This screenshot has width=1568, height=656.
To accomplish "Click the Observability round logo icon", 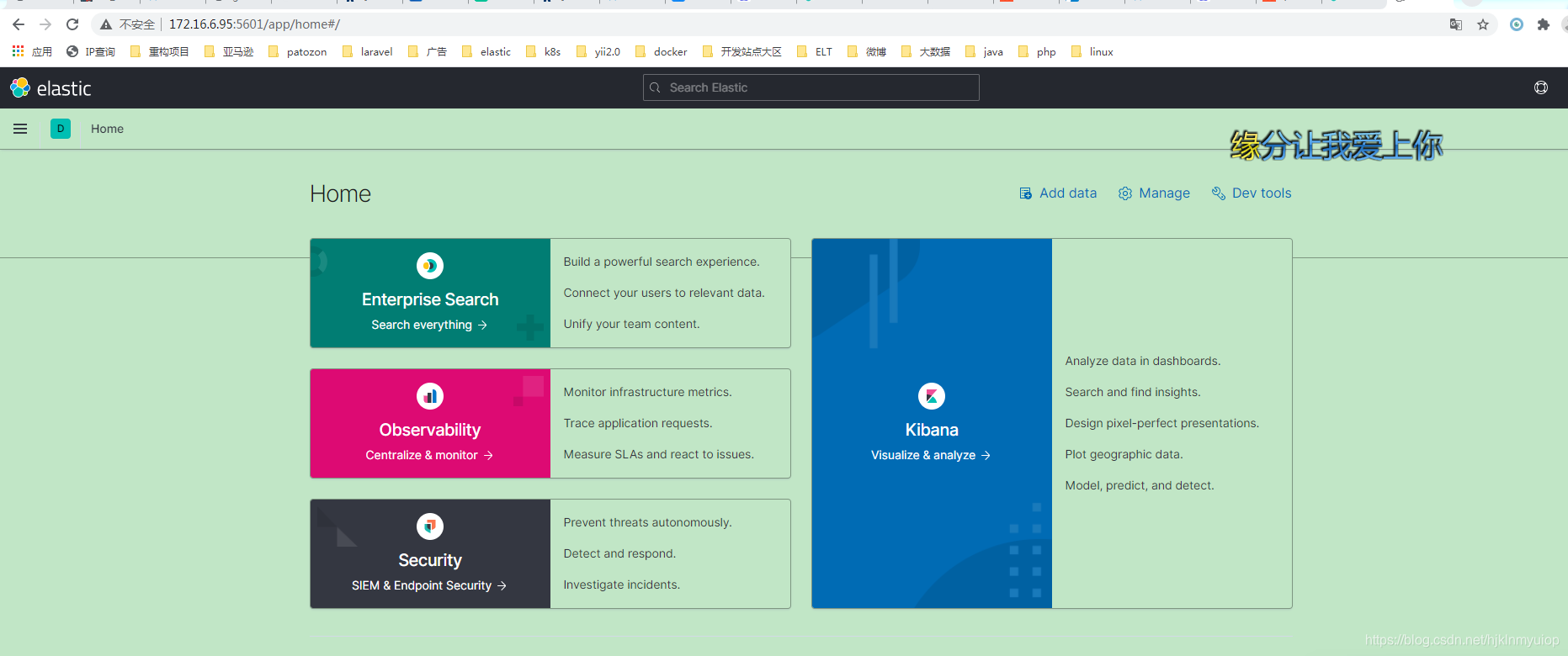I will [430, 396].
